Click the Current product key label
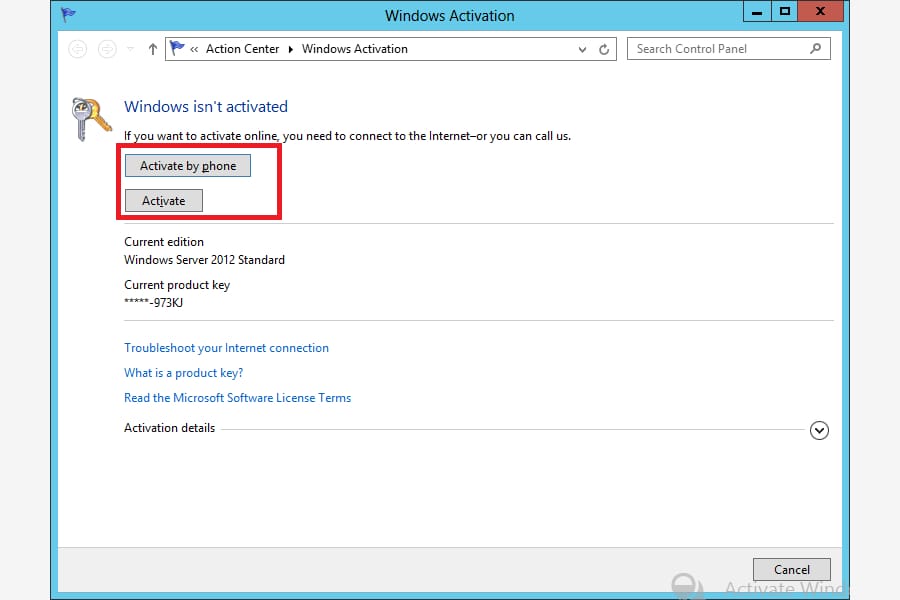900x600 pixels. [177, 285]
